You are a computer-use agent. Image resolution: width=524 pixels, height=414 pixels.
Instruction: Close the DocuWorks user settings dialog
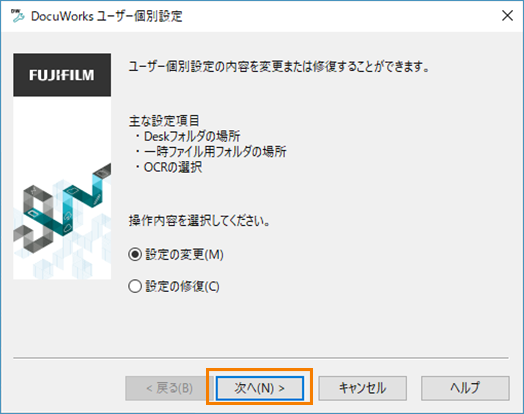(507, 15)
